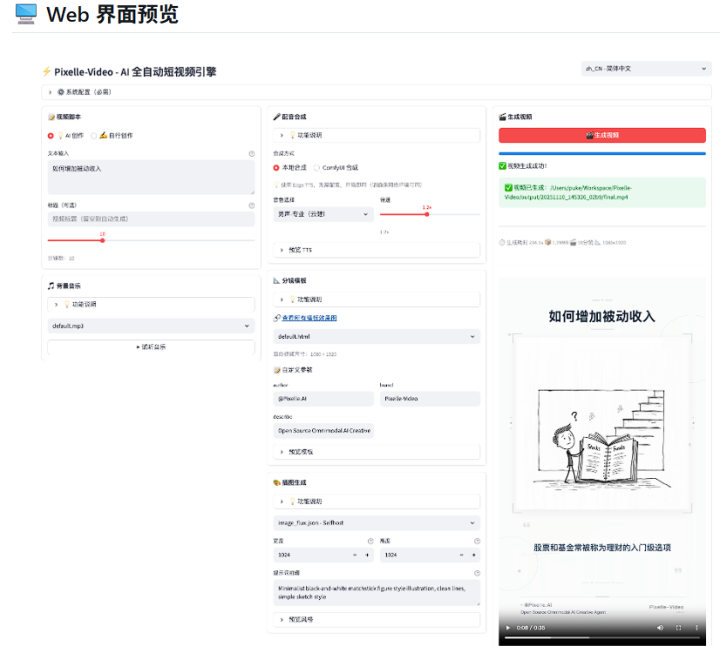This screenshot has height=646, width=720.
Task: Open the default.mp3 background music dropdown
Action: pos(151,325)
